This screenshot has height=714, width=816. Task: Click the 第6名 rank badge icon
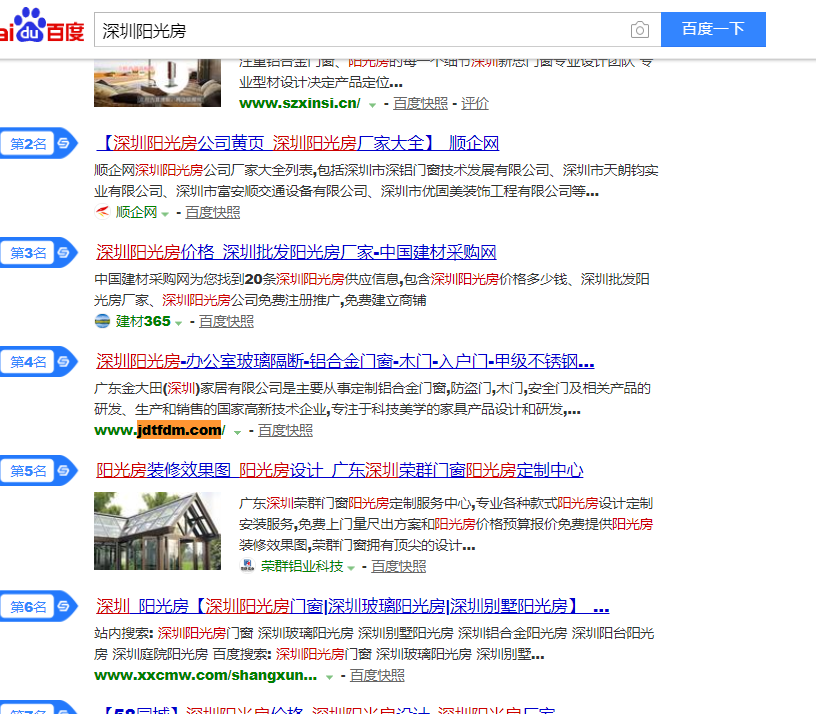(x=39, y=606)
